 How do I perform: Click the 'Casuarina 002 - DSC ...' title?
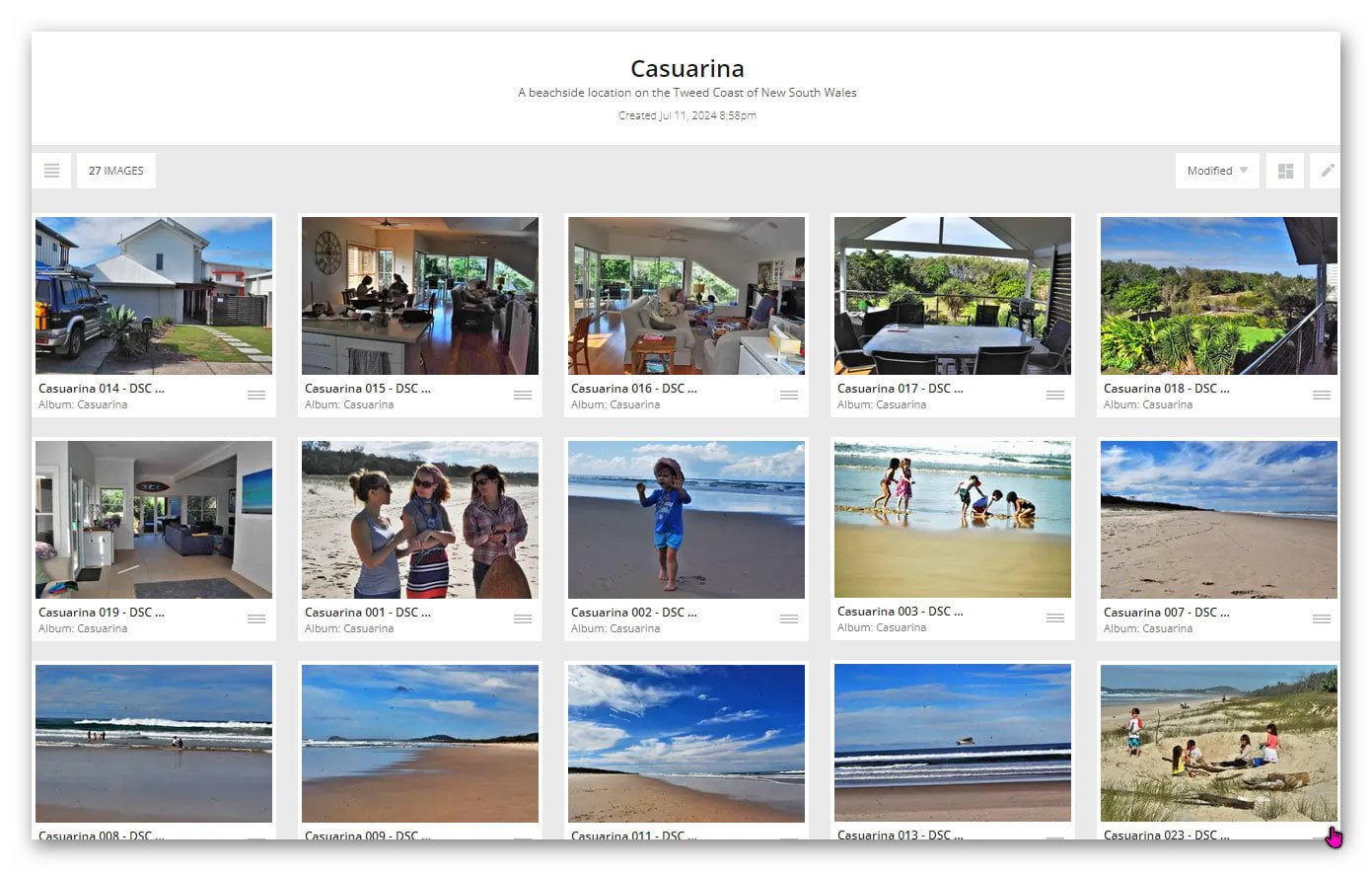(x=634, y=613)
